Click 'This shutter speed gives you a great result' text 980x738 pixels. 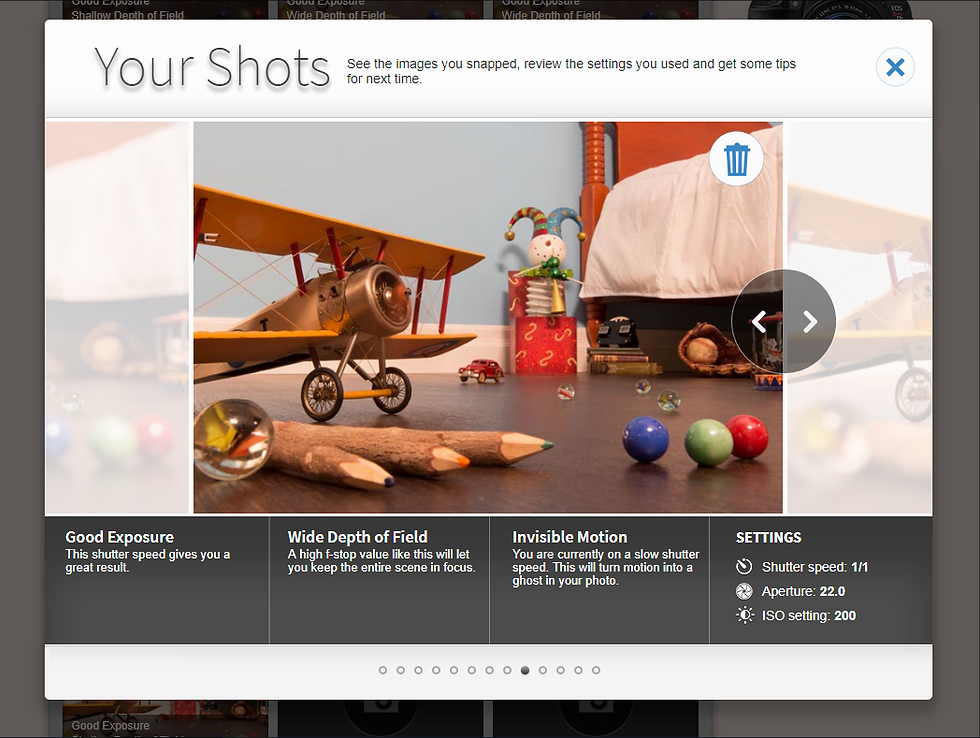pos(148,561)
